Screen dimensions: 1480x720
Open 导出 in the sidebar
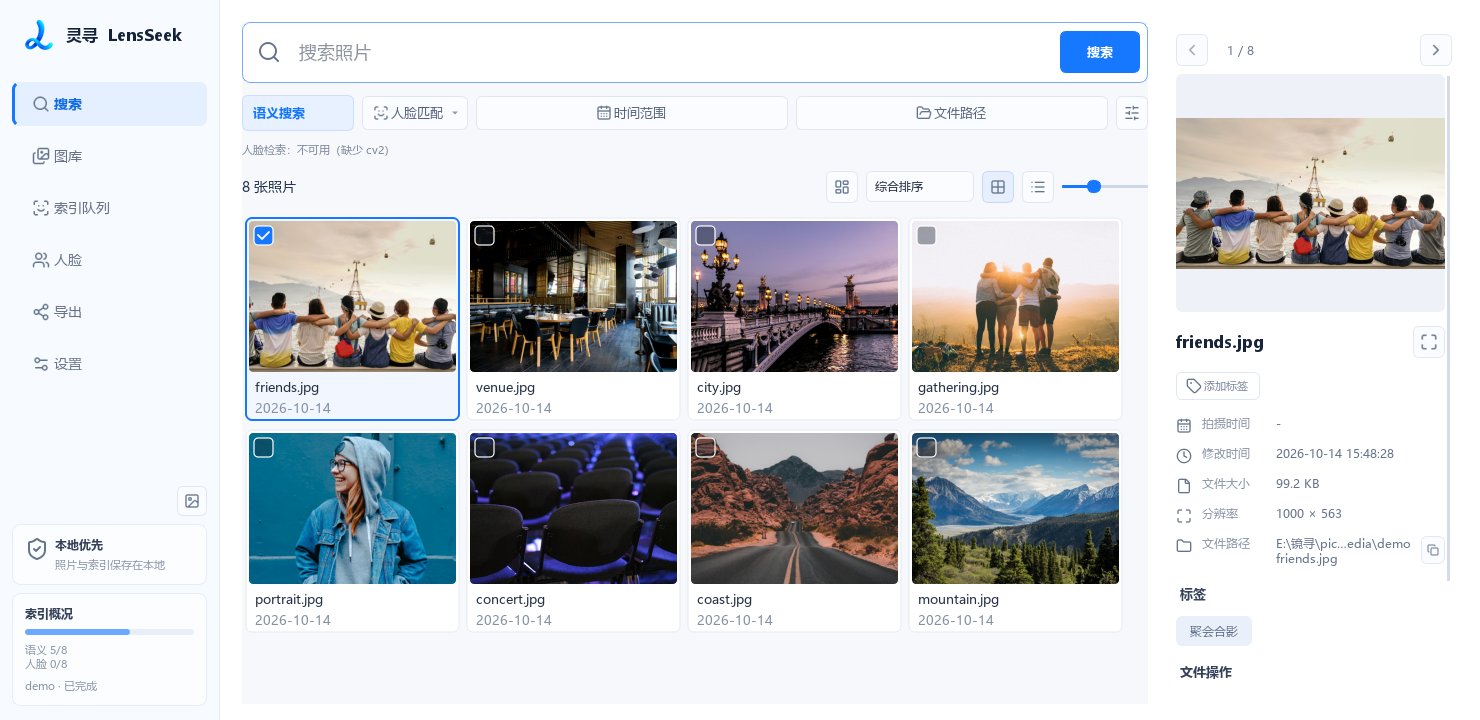110,312
